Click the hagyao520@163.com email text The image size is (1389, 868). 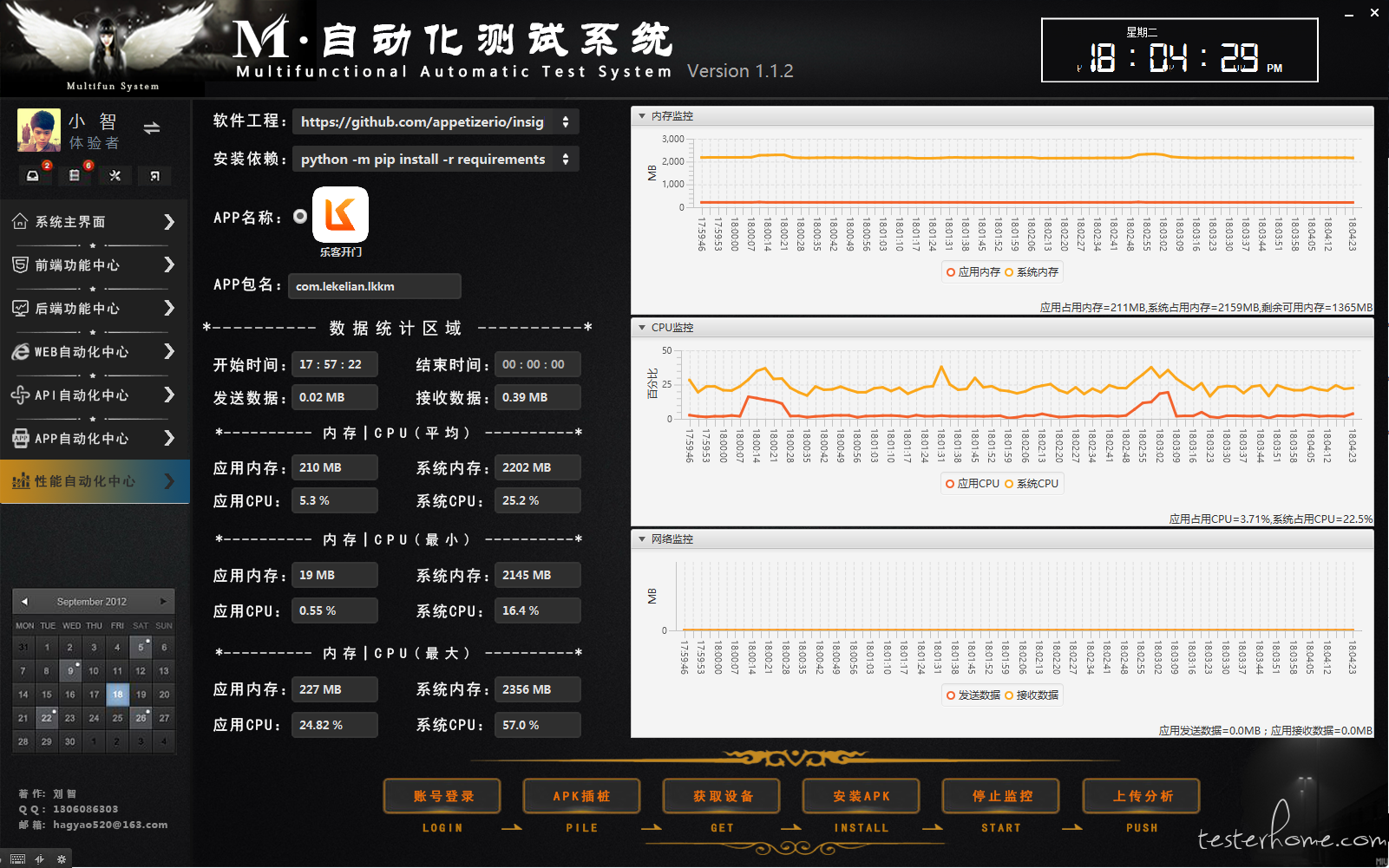110,825
